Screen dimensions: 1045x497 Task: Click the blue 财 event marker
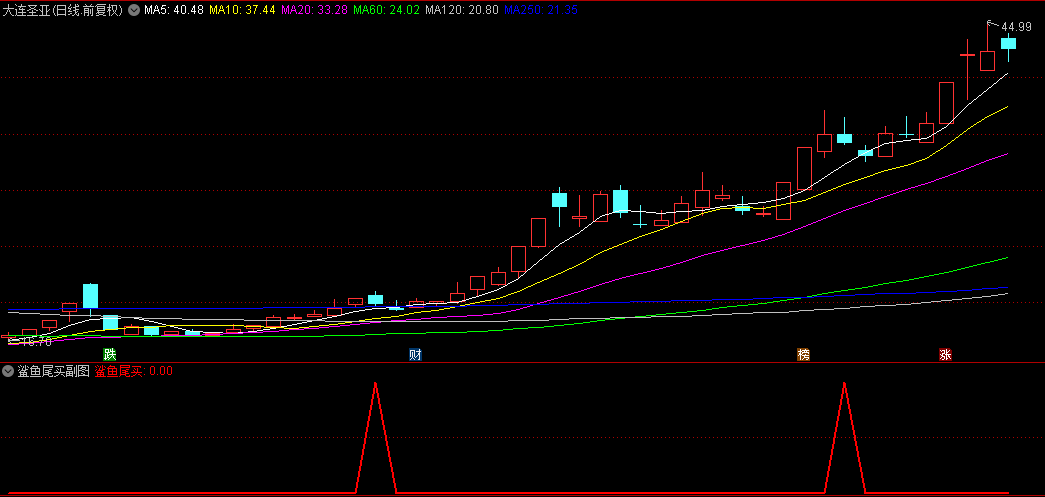(x=415, y=354)
